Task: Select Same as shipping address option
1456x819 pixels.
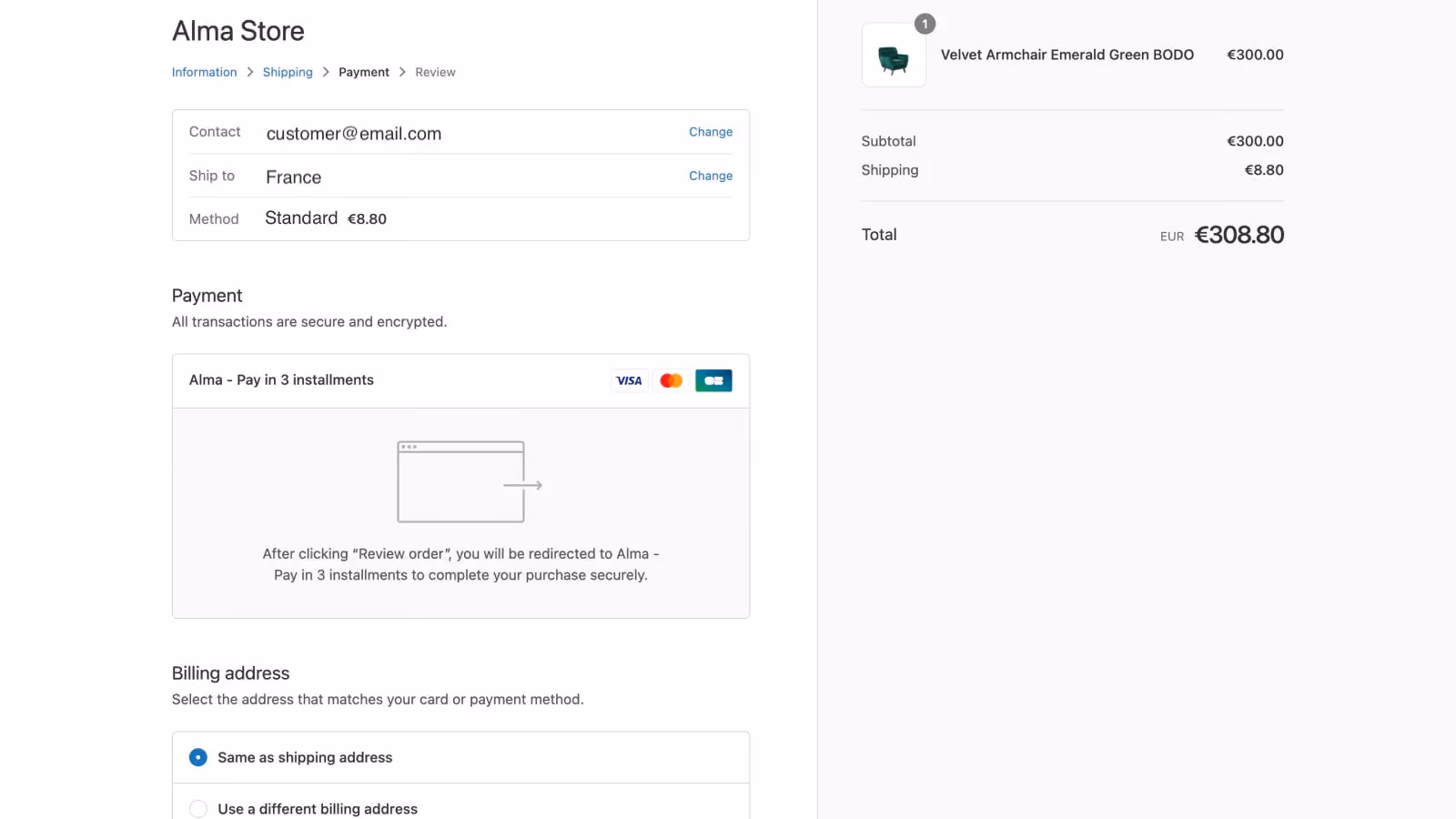Action: tap(460, 757)
